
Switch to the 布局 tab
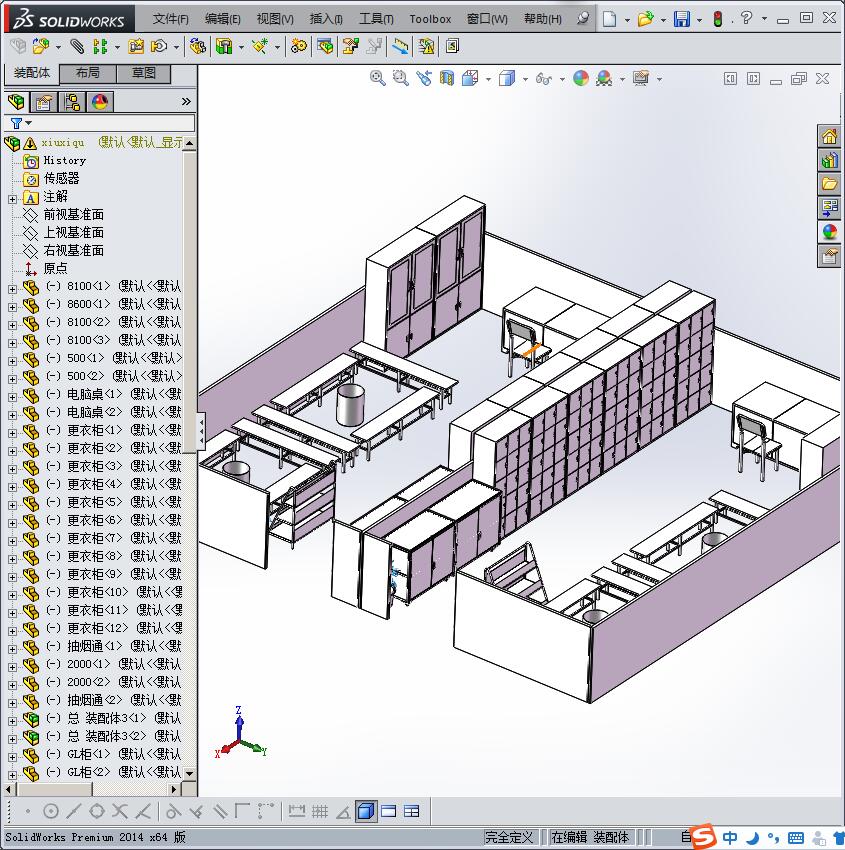click(x=87, y=73)
